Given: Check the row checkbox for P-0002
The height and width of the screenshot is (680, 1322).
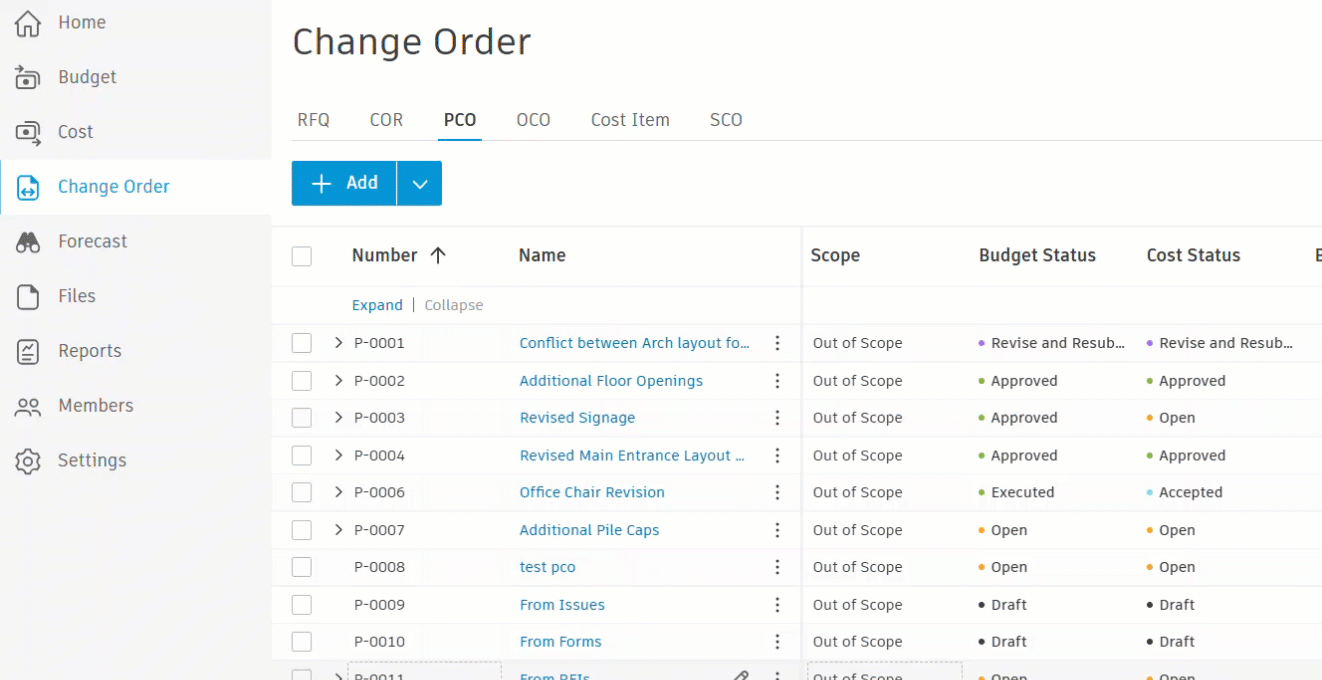Looking at the screenshot, I should click(x=301, y=381).
